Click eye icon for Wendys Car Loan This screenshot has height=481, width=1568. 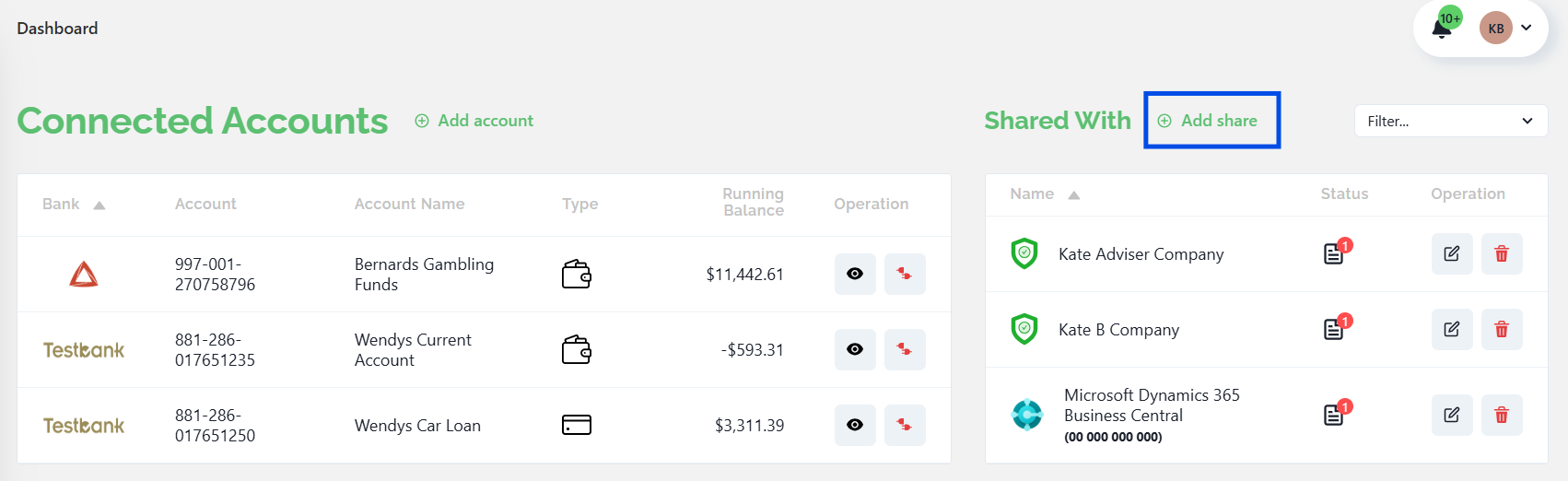[855, 426]
